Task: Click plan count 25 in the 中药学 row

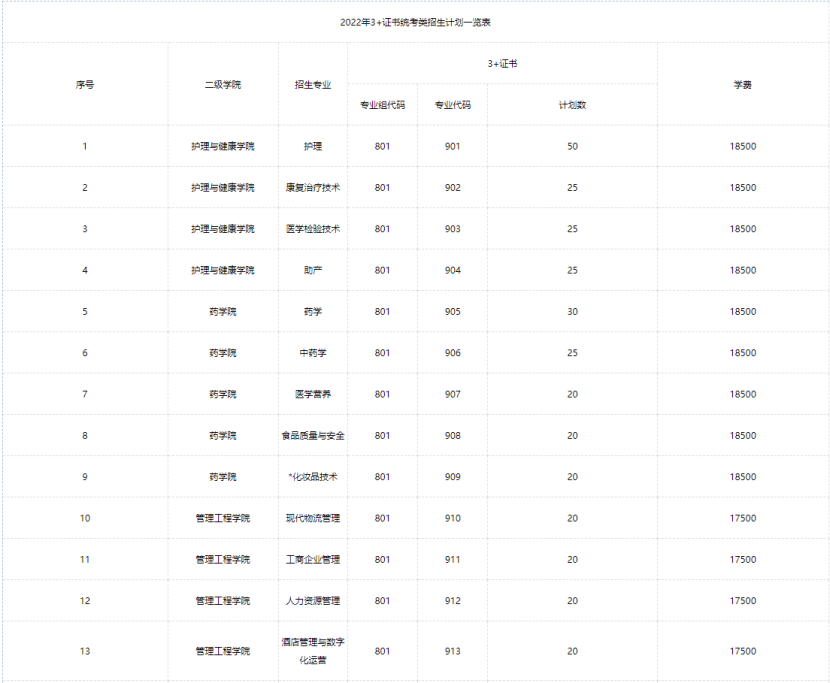Action: point(572,353)
